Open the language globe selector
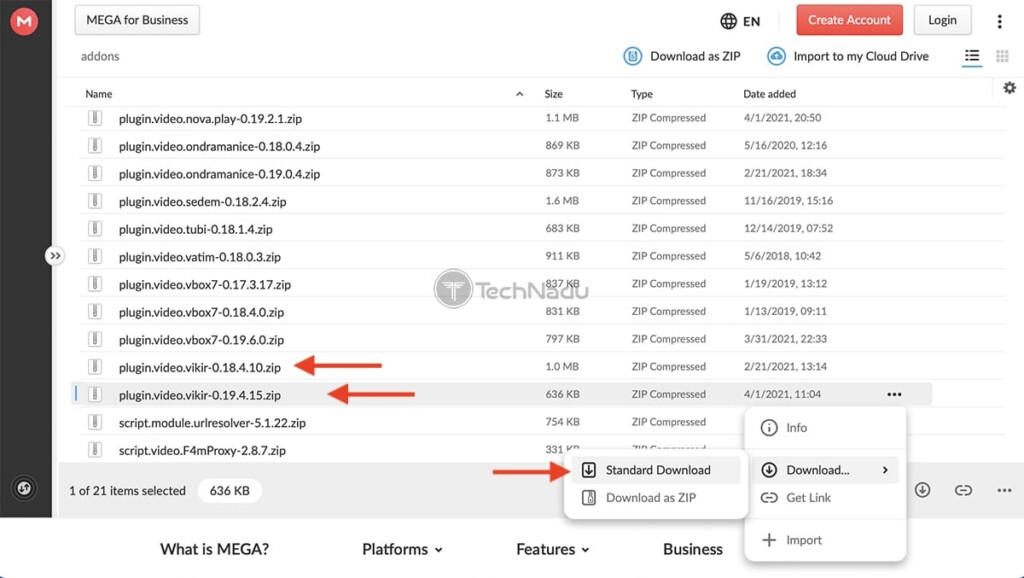This screenshot has width=1024, height=578. (728, 21)
